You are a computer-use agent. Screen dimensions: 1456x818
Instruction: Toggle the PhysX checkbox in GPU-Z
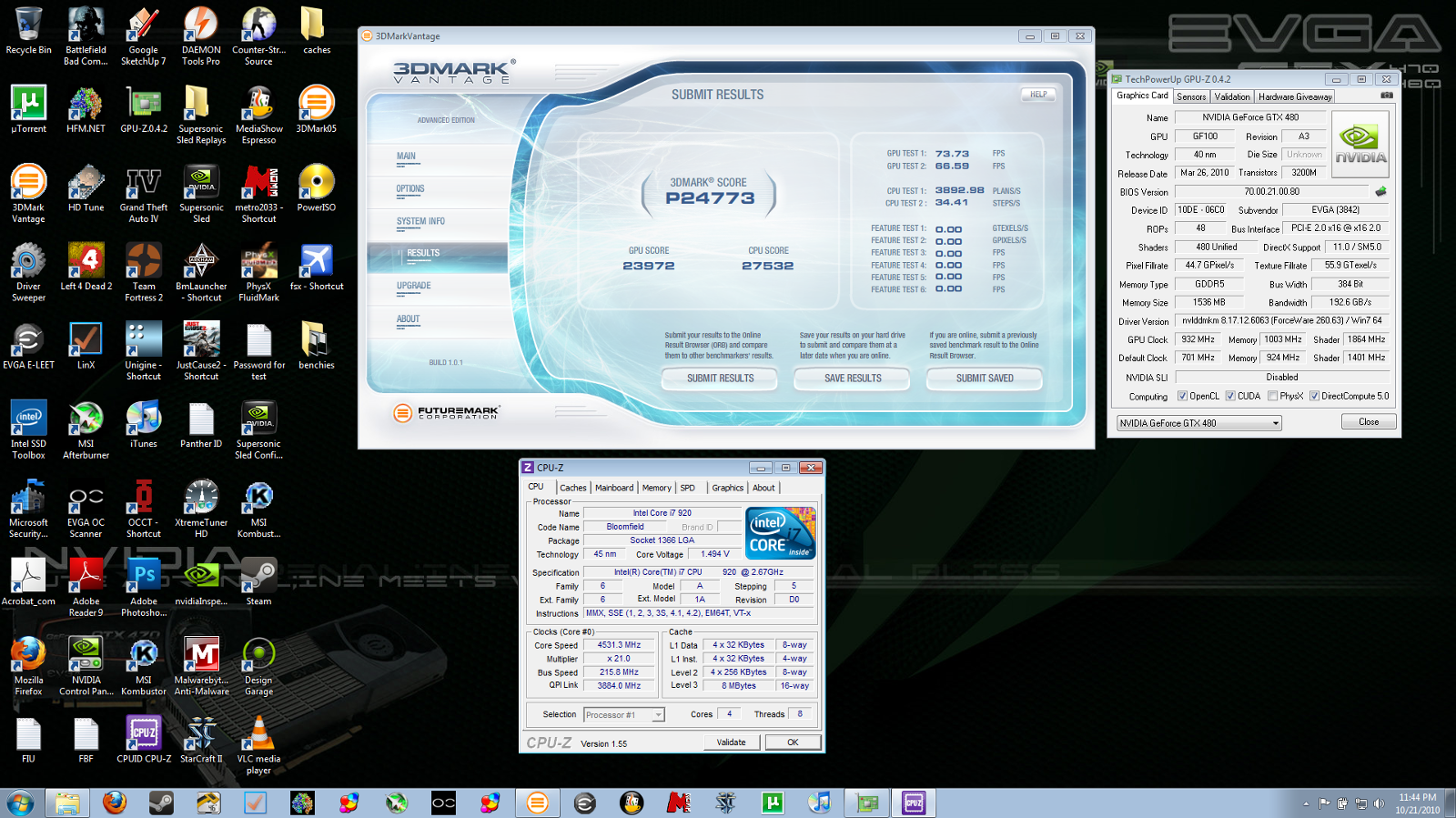point(1272,396)
